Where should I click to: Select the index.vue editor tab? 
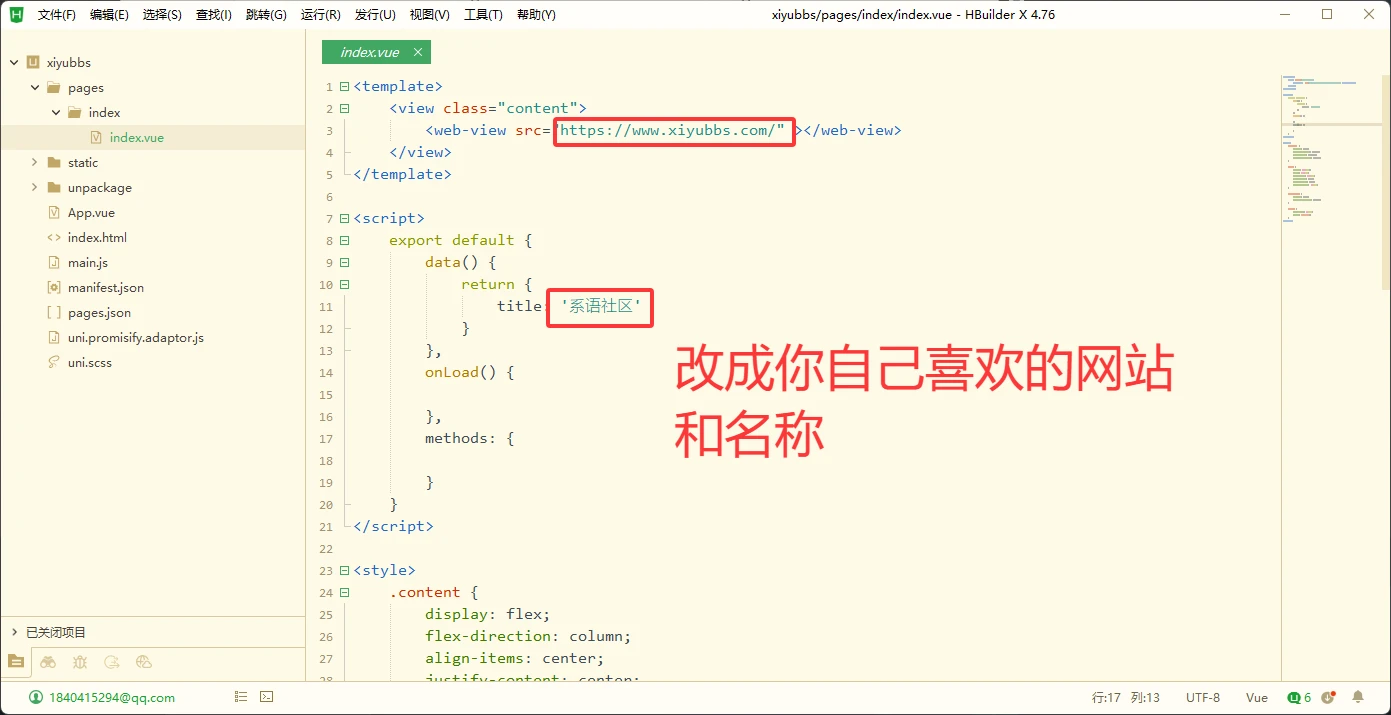[368, 51]
